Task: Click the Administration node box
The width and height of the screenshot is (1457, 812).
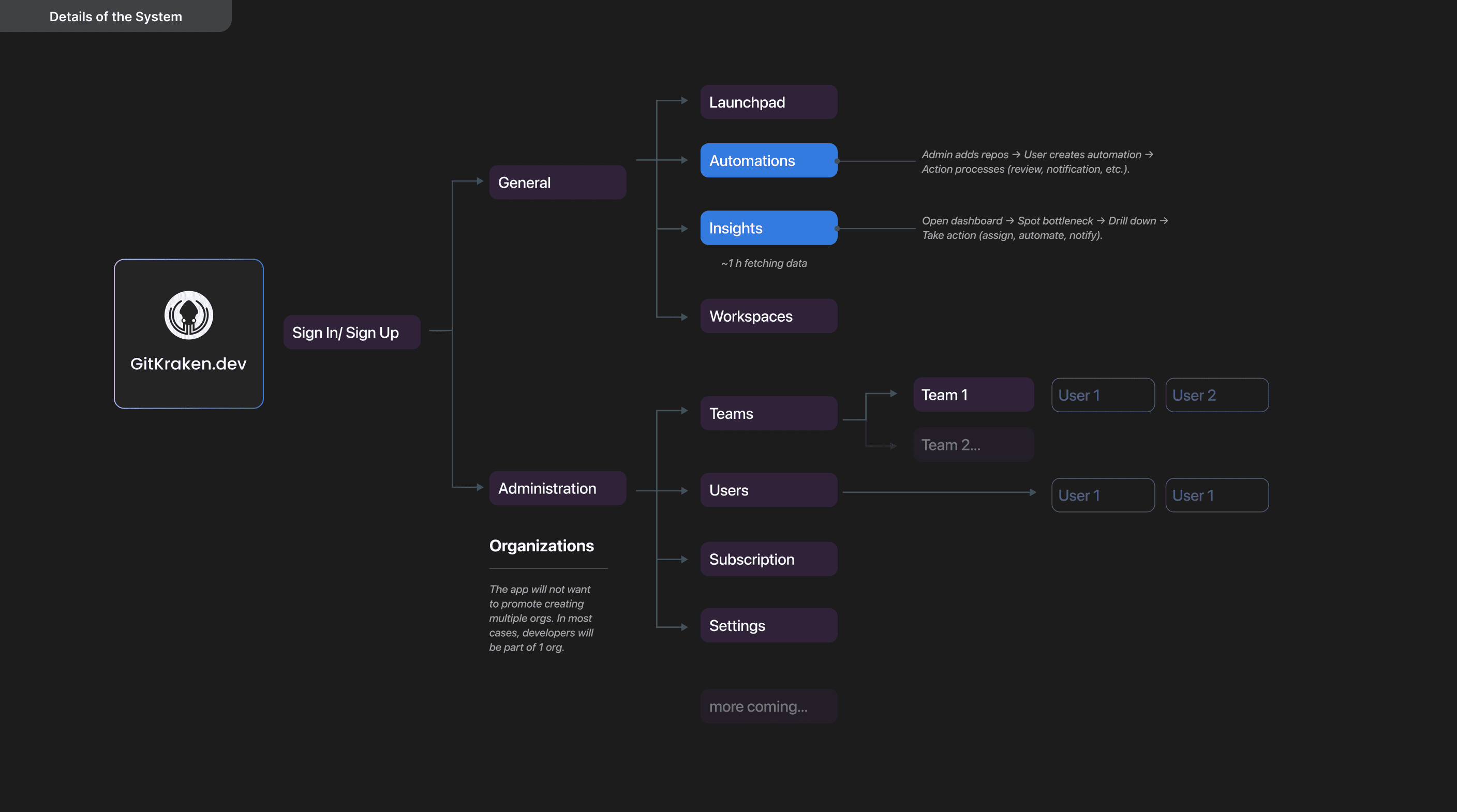Action: [x=557, y=488]
